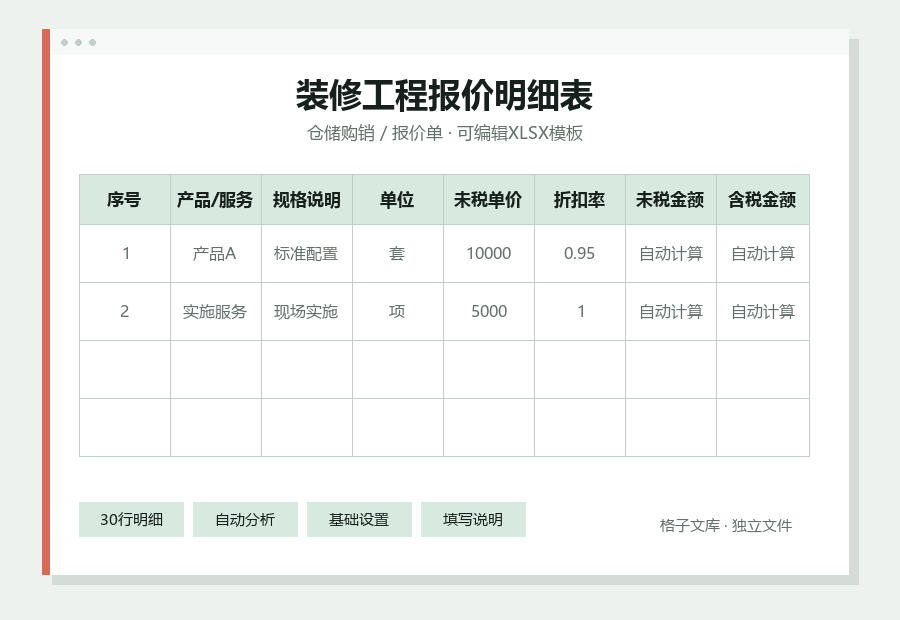Select the 单位 column header
Viewport: 900px width, 620px height.
(398, 200)
